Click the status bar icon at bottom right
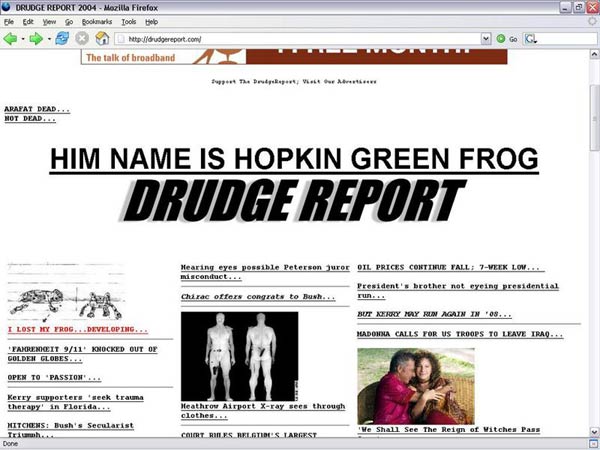 [594, 444]
